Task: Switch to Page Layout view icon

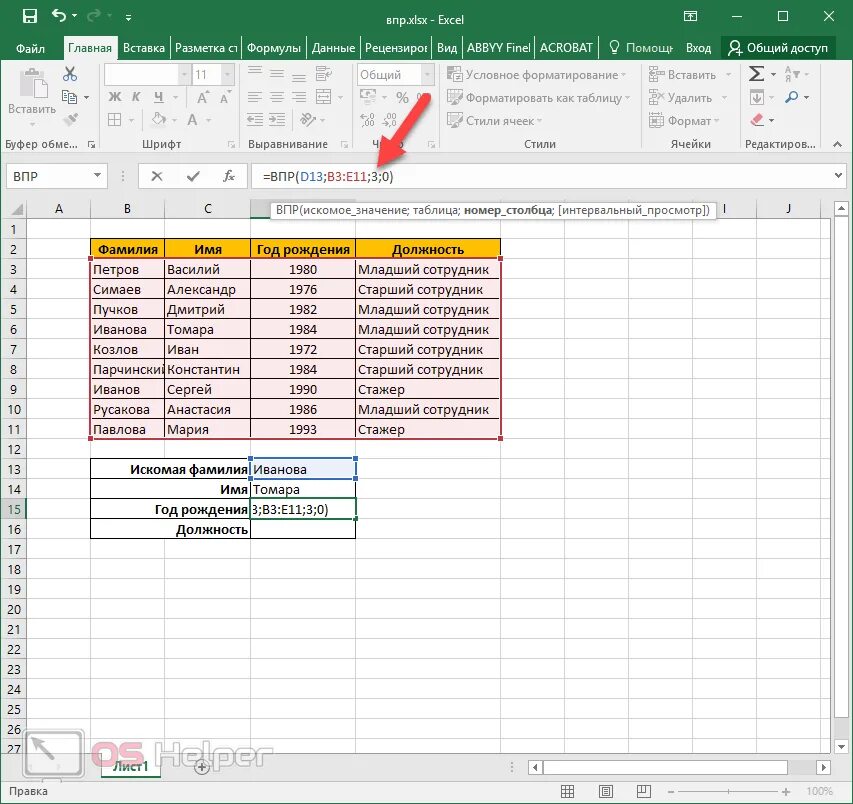Action: (x=605, y=791)
